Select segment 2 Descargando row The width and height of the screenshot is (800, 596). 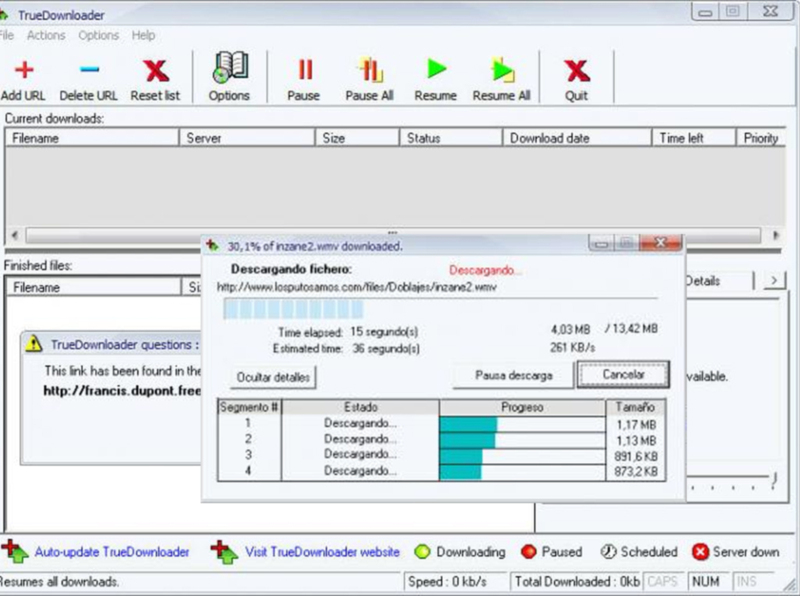[360, 439]
